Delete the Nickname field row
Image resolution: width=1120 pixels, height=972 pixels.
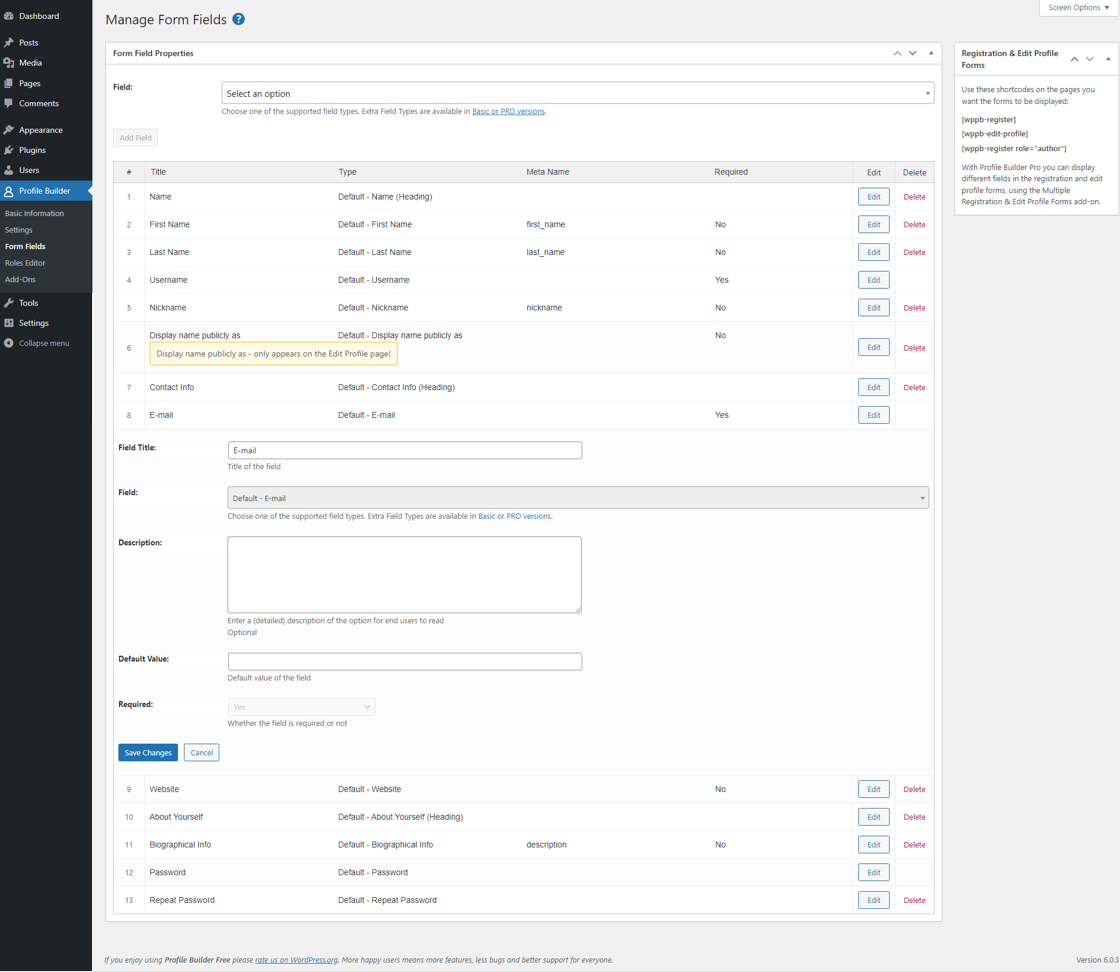[x=914, y=307]
